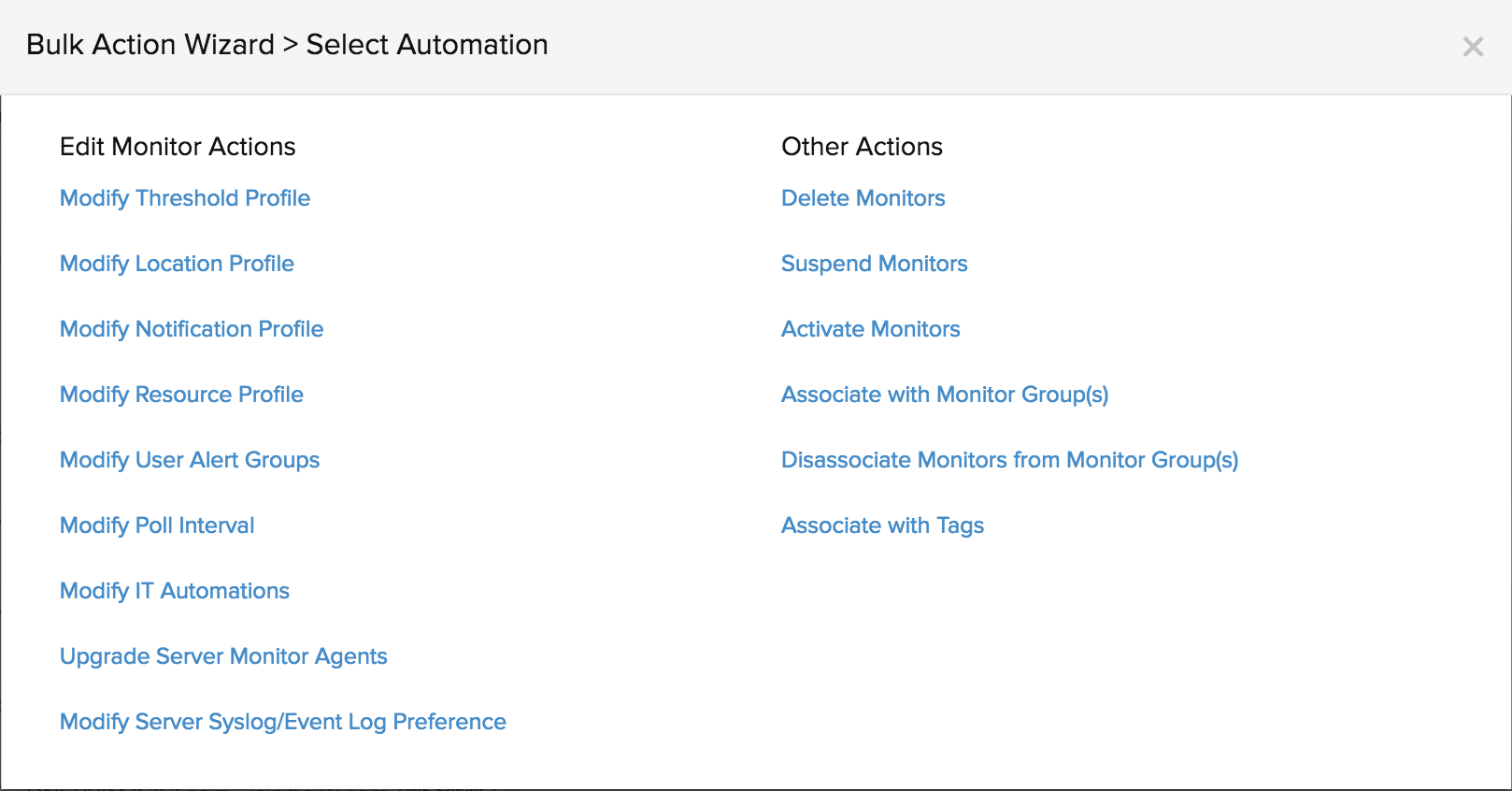This screenshot has height=791, width=1512.
Task: Start Upgrade Server Monitor Agents action
Action: tap(223, 656)
